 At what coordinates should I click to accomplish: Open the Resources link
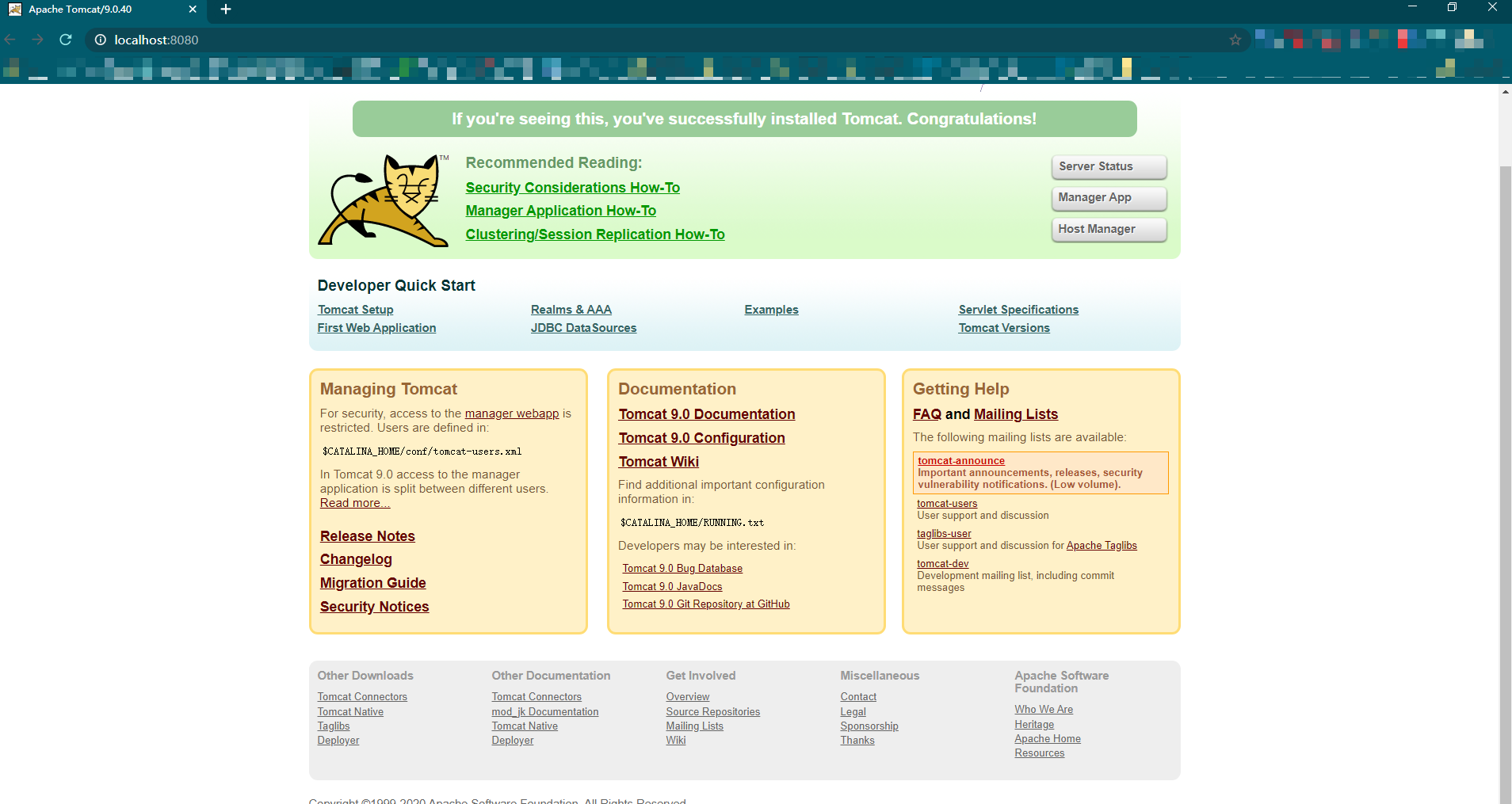[x=1040, y=753]
